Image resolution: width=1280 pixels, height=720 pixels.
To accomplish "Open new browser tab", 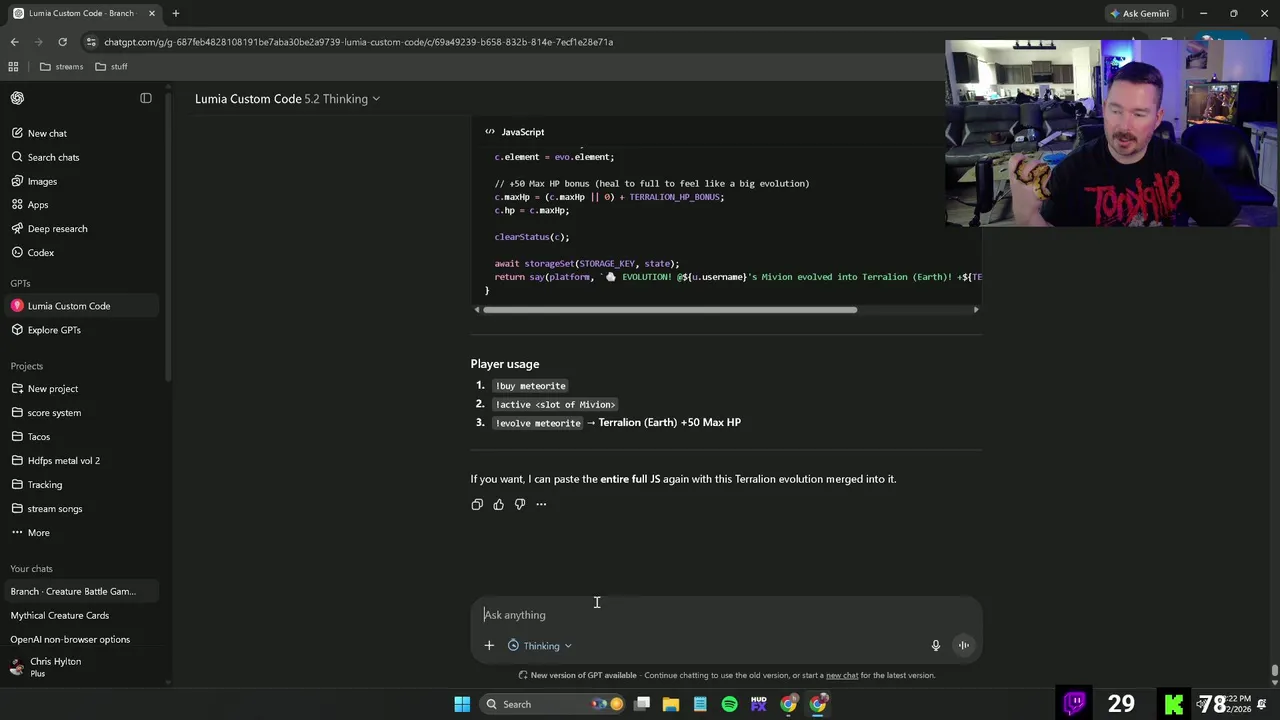I will coord(175,13).
